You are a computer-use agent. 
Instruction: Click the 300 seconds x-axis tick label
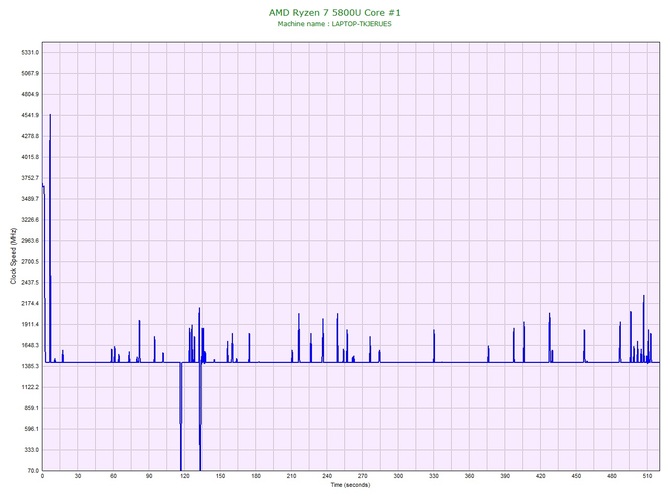[x=398, y=476]
